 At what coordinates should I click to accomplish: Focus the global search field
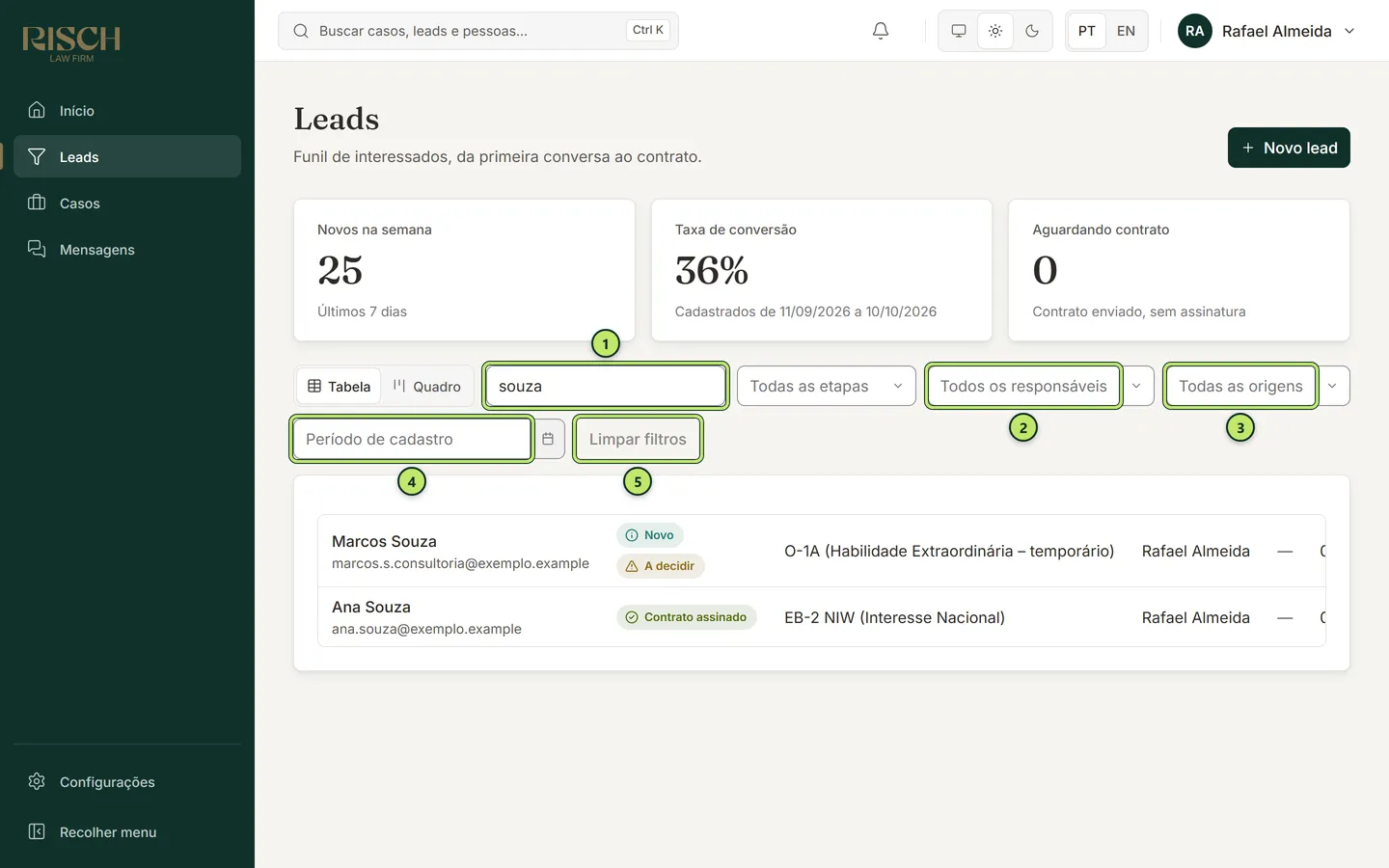click(x=478, y=31)
